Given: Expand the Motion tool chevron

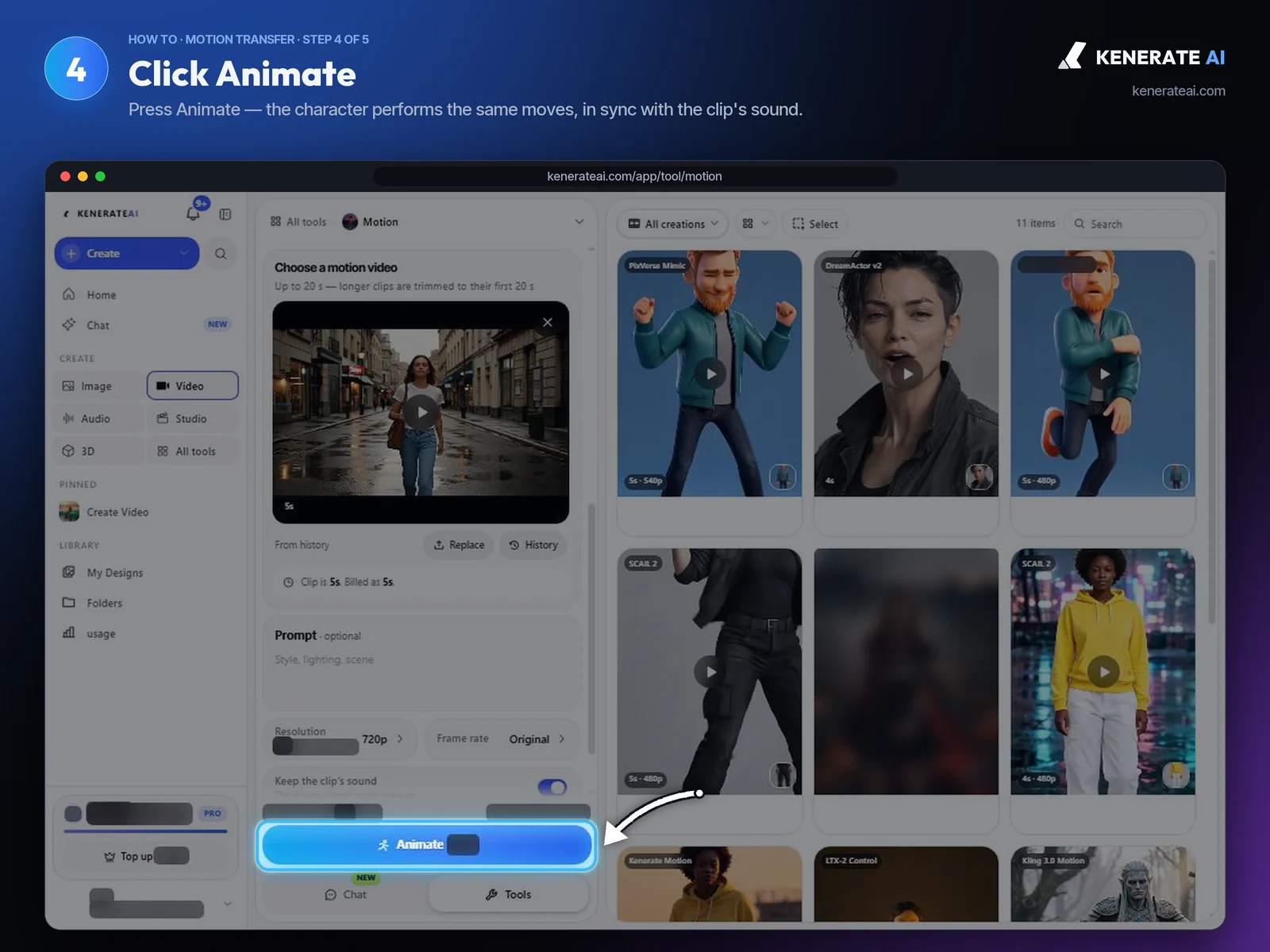Looking at the screenshot, I should click(579, 222).
